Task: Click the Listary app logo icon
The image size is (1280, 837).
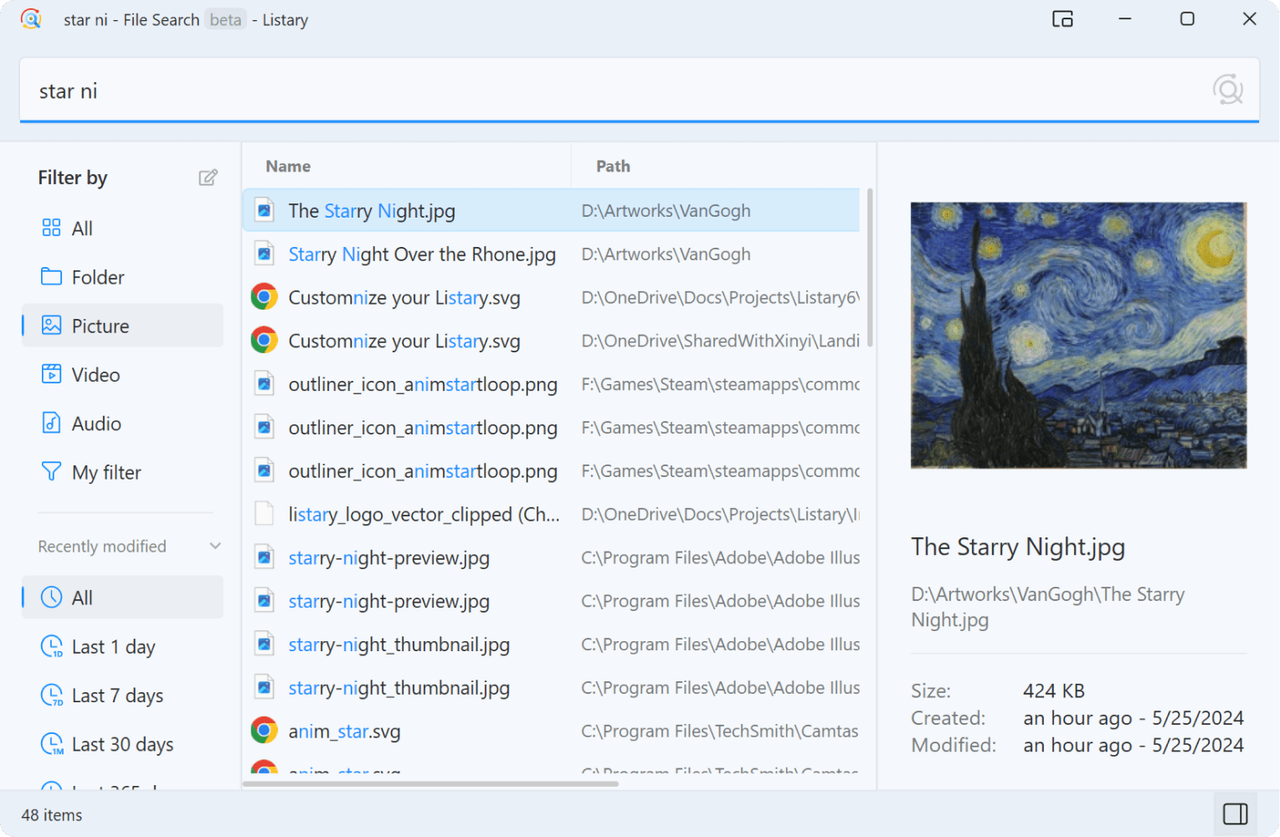Action: point(31,19)
